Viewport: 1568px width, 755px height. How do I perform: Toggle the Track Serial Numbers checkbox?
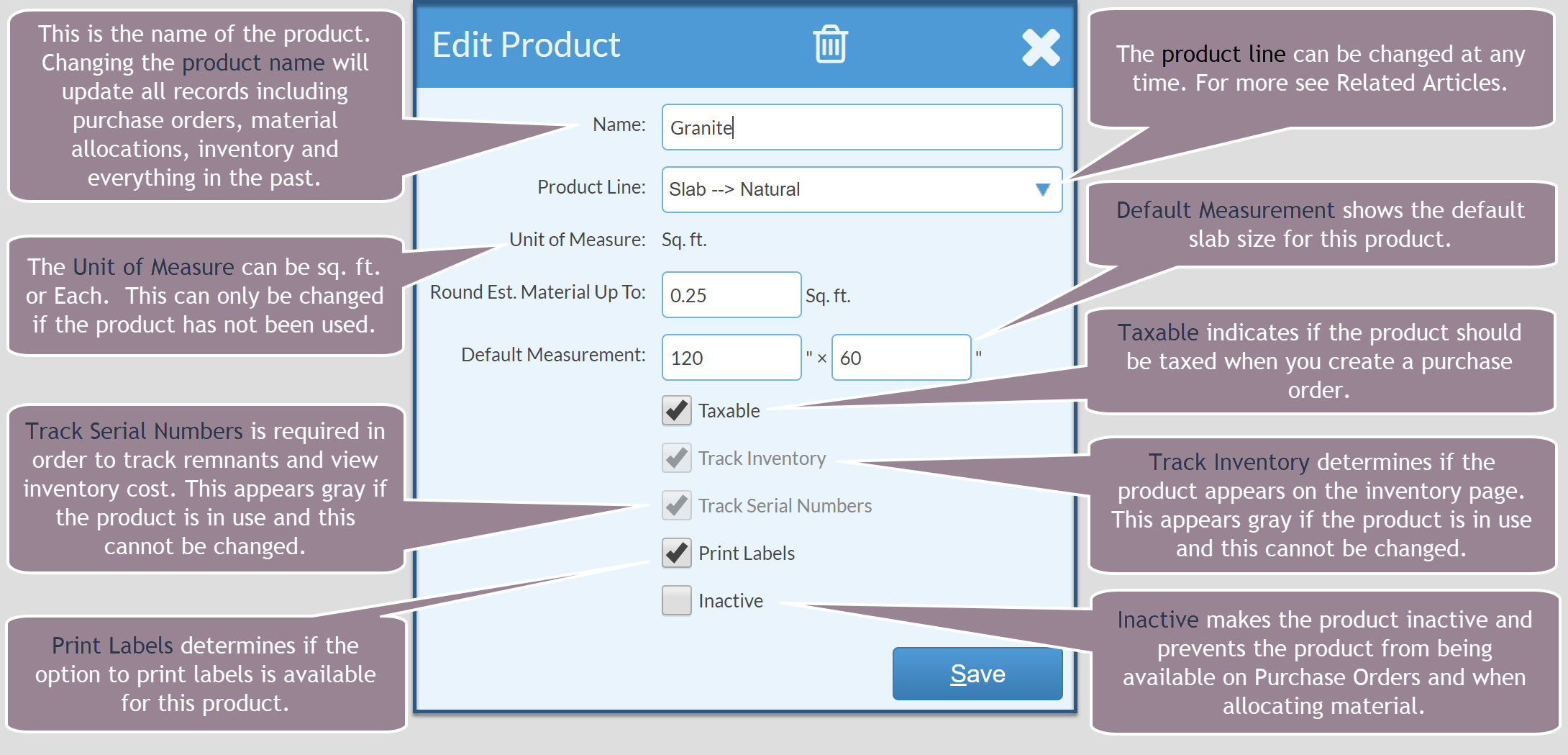[675, 505]
